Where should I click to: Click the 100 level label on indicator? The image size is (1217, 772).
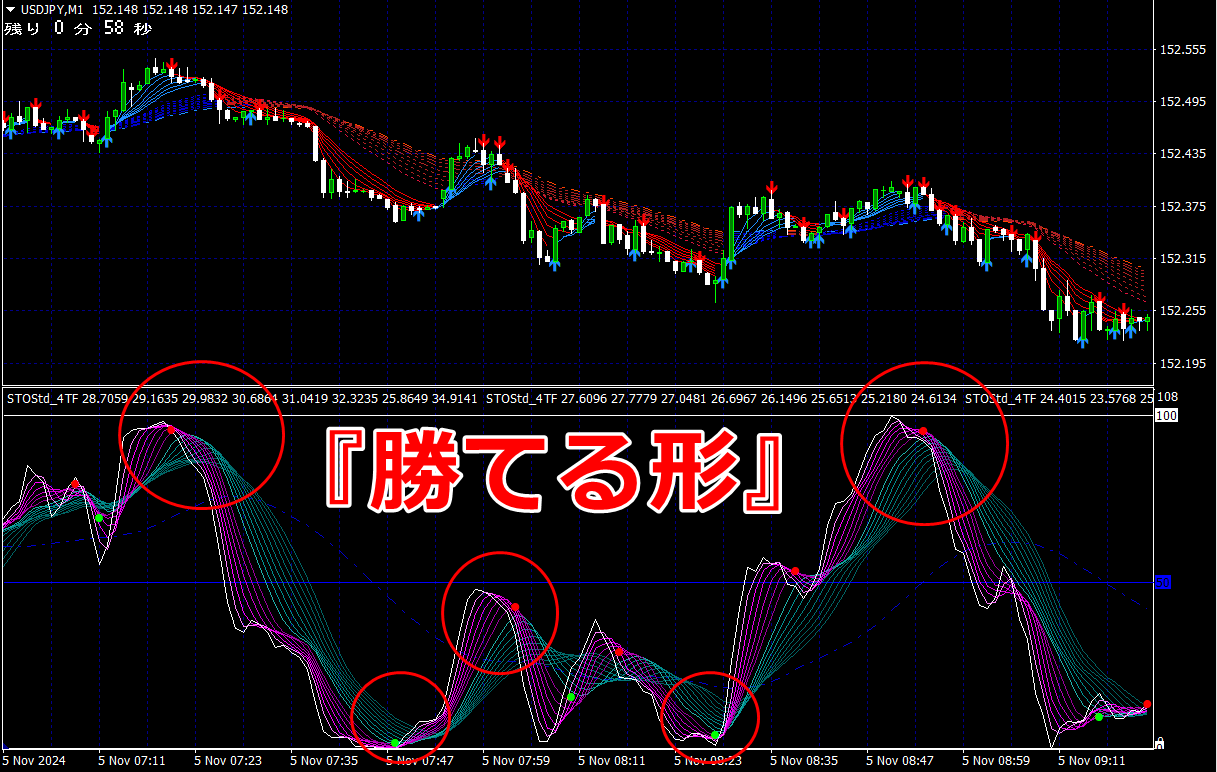pyautogui.click(x=1166, y=415)
